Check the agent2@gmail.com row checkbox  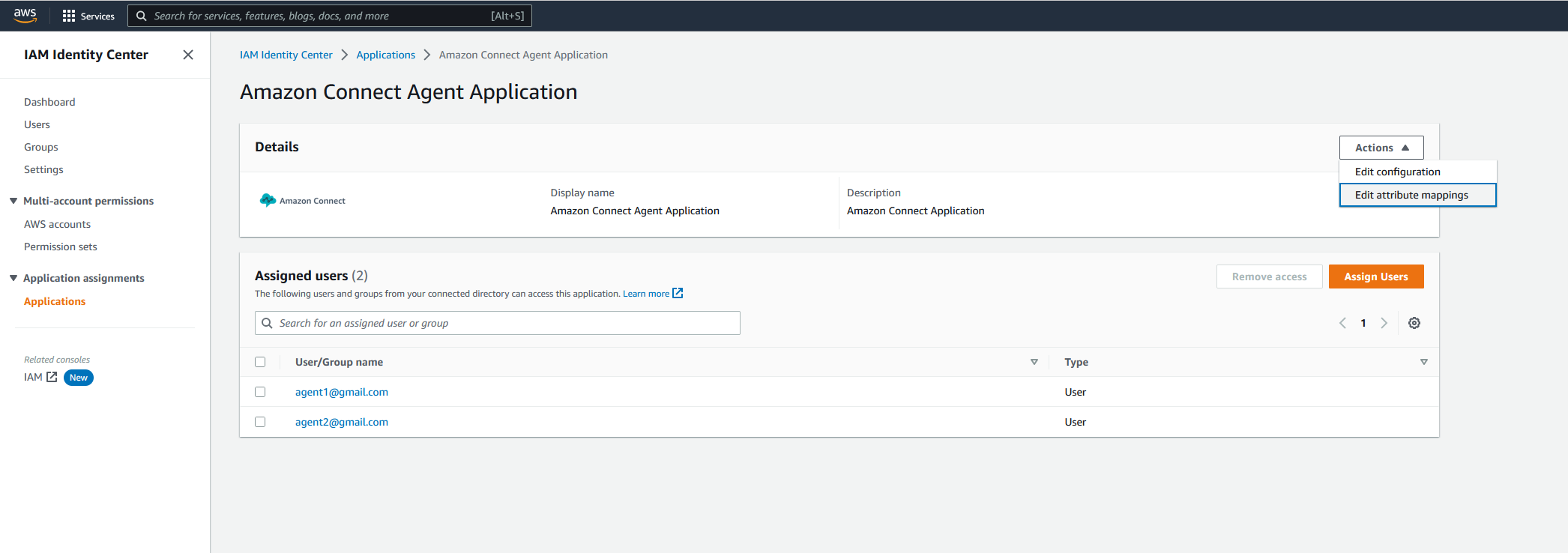[260, 422]
